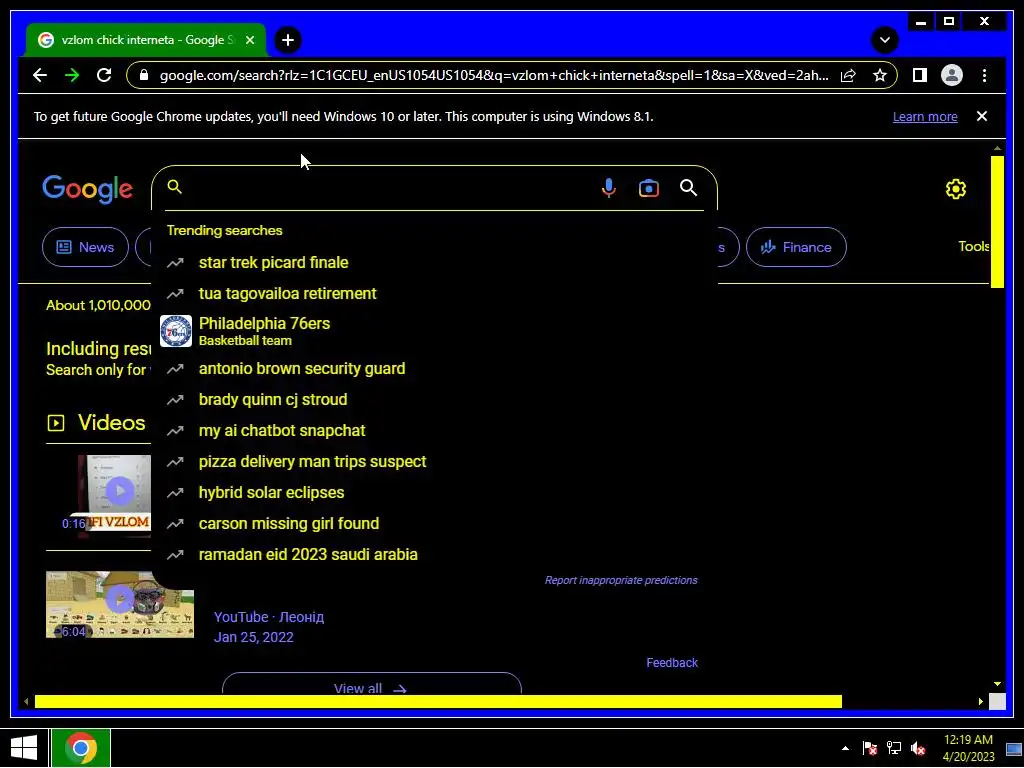
Task: Click the muted volume tray icon
Action: [x=918, y=748]
